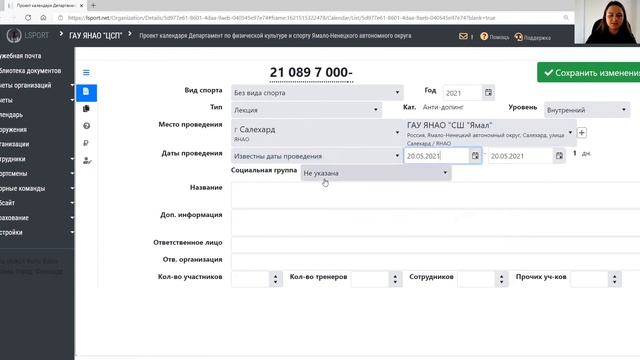The image size is (640, 360).
Task: Open the Уровень dropdown showing Внутренний
Action: (587, 110)
